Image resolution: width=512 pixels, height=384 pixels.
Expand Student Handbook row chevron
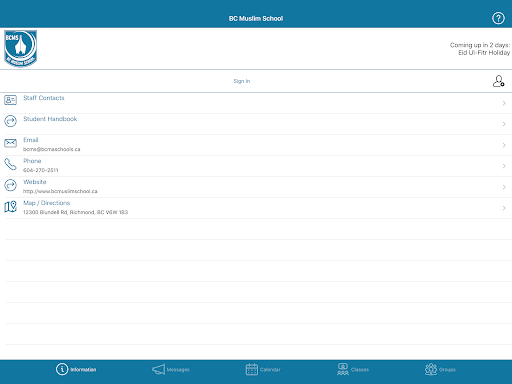[x=504, y=124]
